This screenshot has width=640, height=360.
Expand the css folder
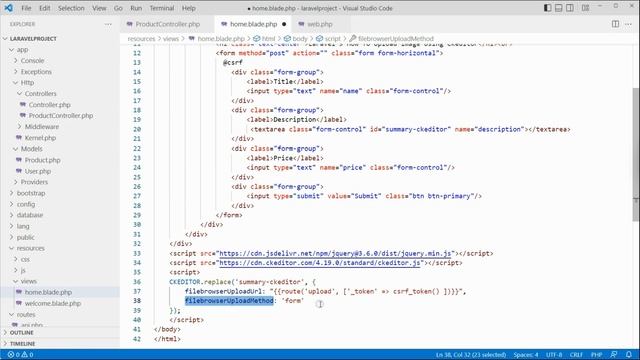click(25, 259)
